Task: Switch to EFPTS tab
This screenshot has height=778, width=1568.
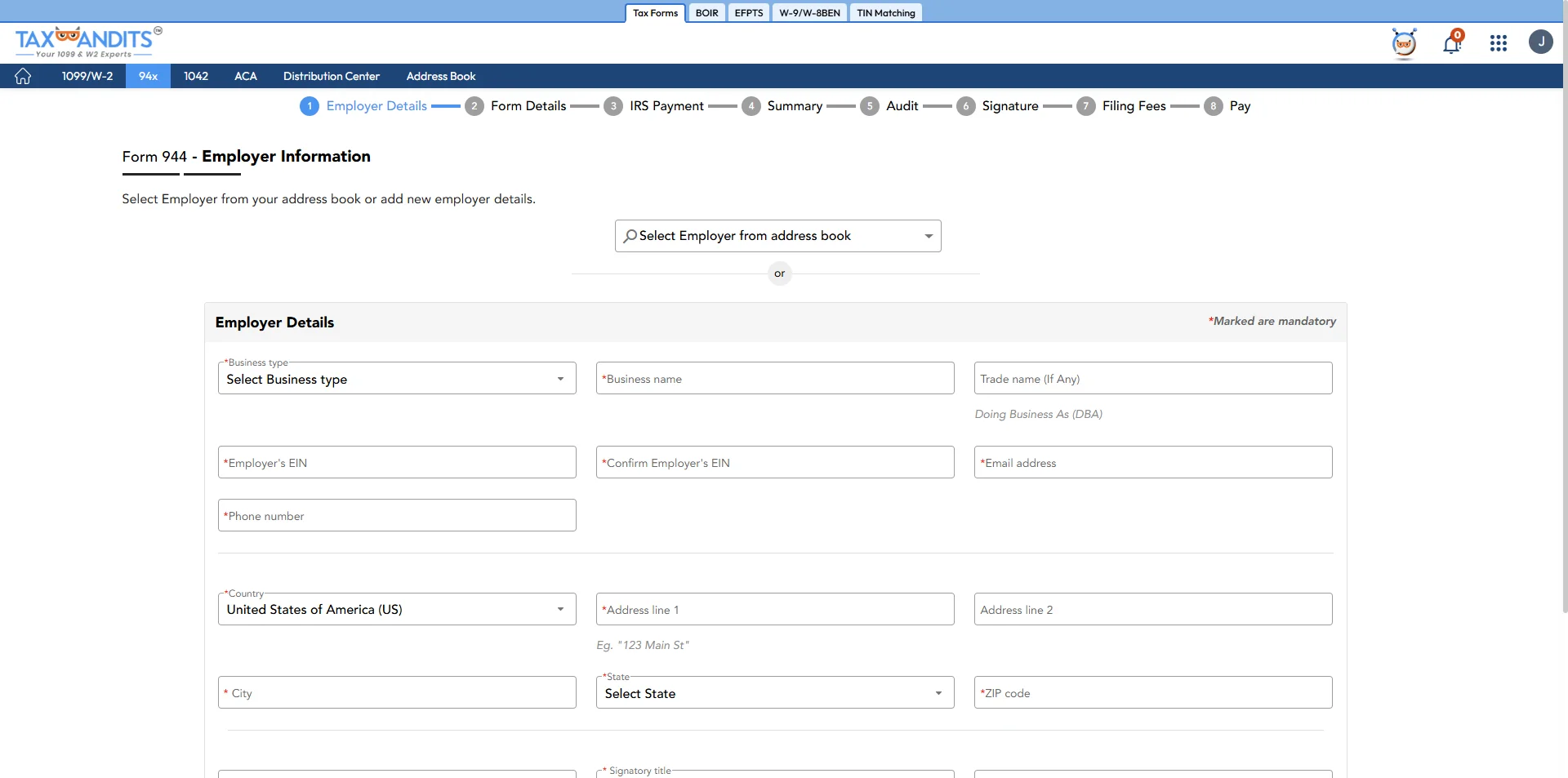Action: point(749,13)
